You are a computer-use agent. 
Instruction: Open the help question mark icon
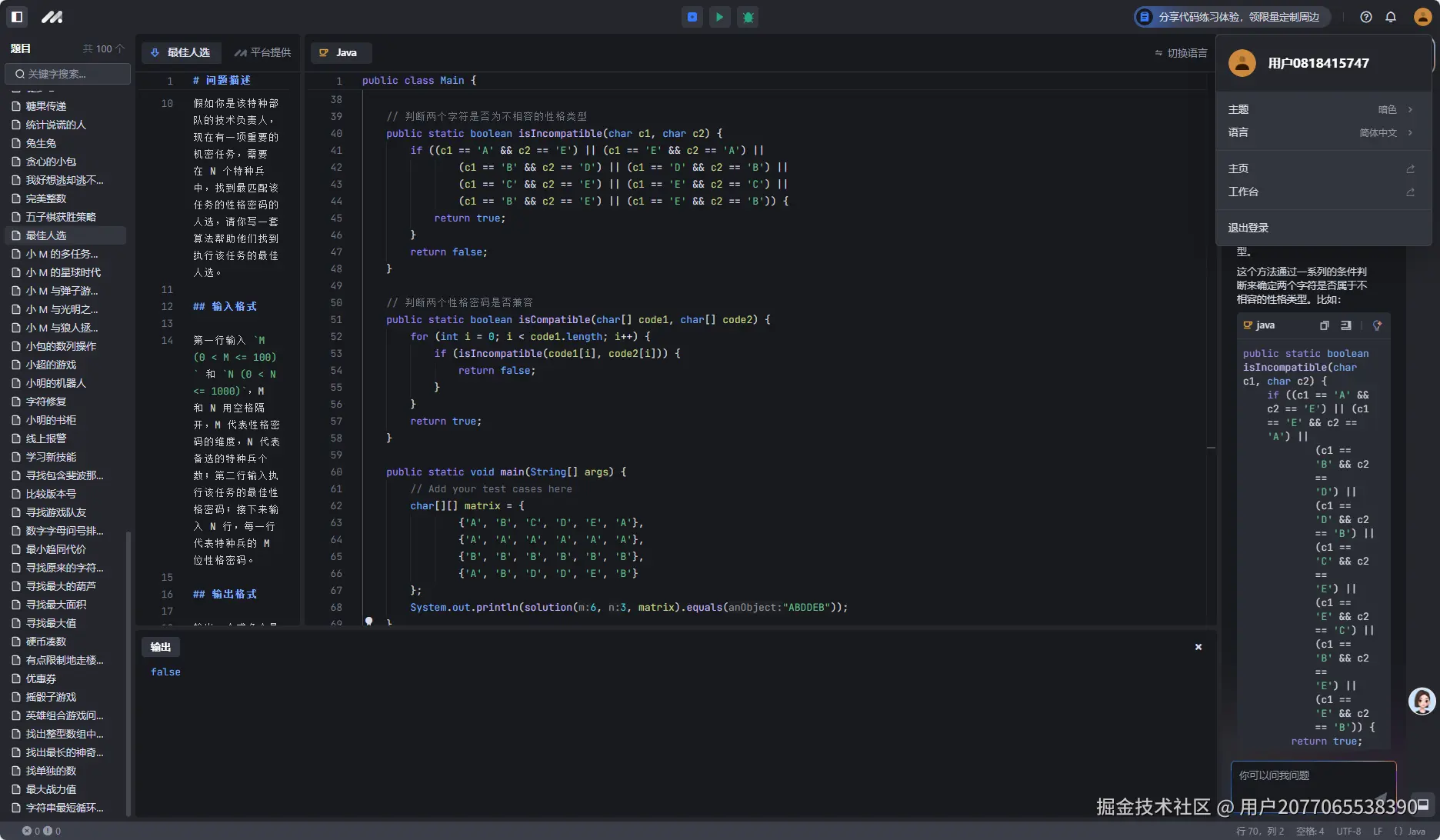[1365, 17]
